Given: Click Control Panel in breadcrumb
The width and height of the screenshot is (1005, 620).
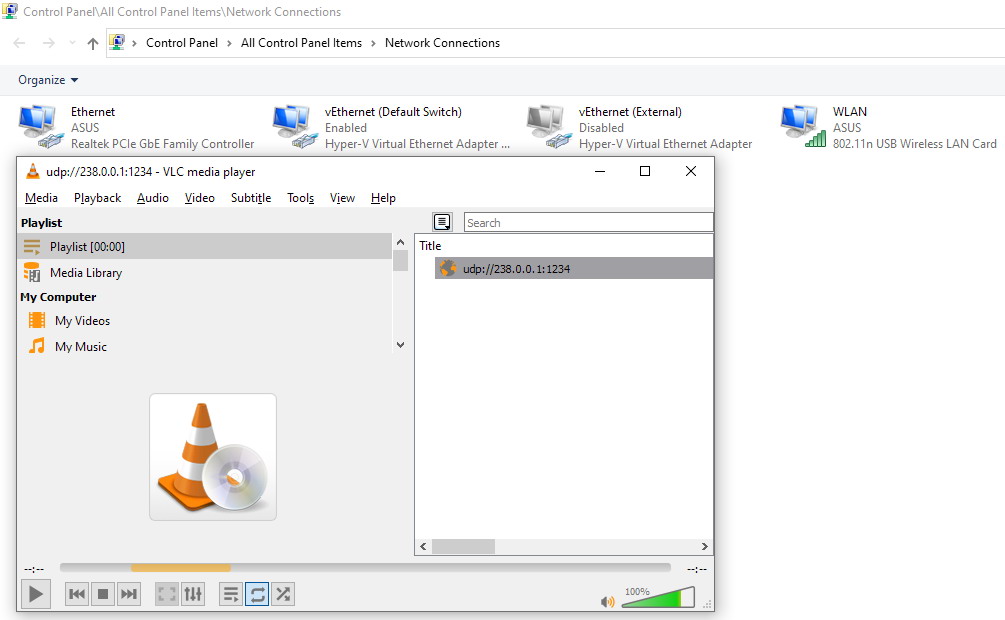Looking at the screenshot, I should click(x=182, y=43).
